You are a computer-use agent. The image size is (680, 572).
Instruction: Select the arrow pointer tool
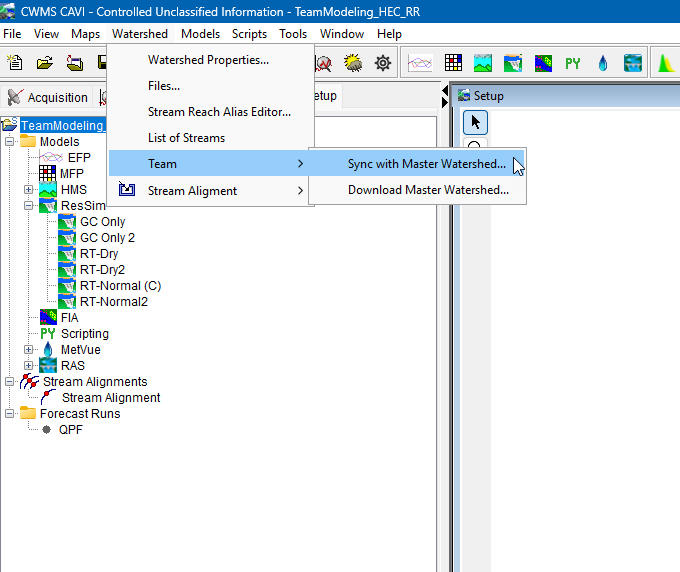[x=475, y=122]
